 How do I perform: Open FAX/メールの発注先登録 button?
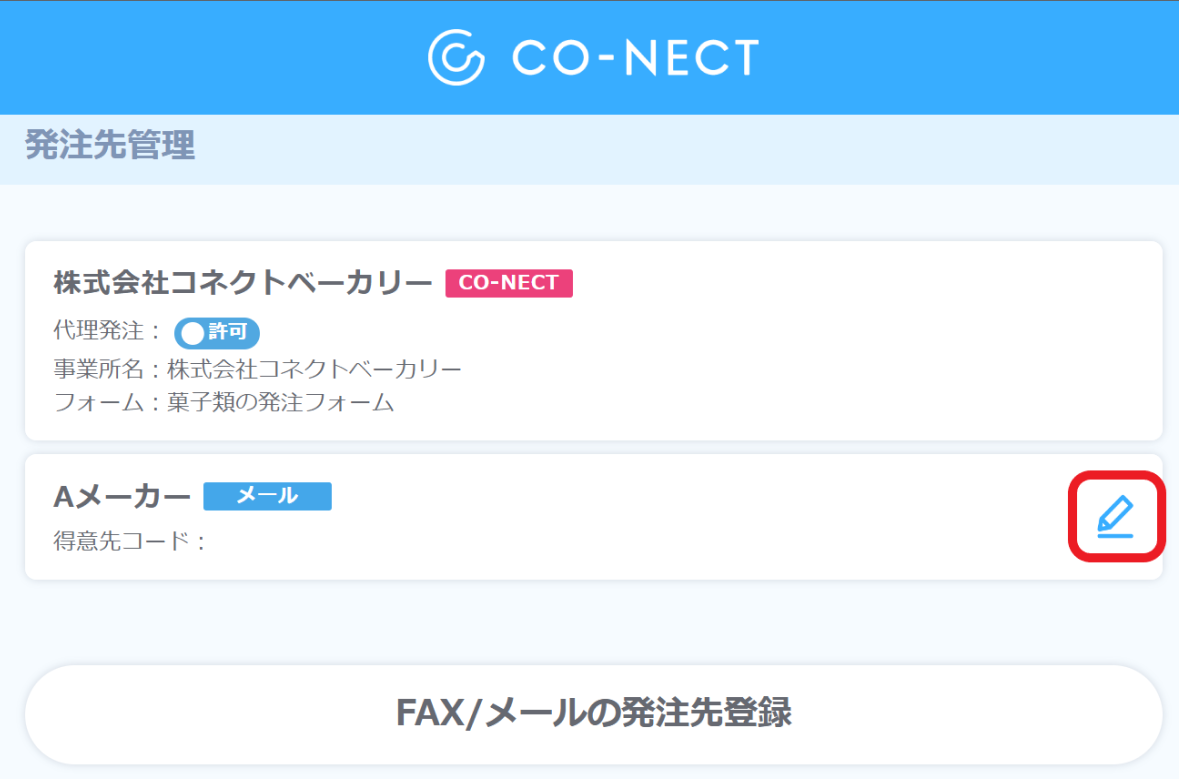(593, 714)
